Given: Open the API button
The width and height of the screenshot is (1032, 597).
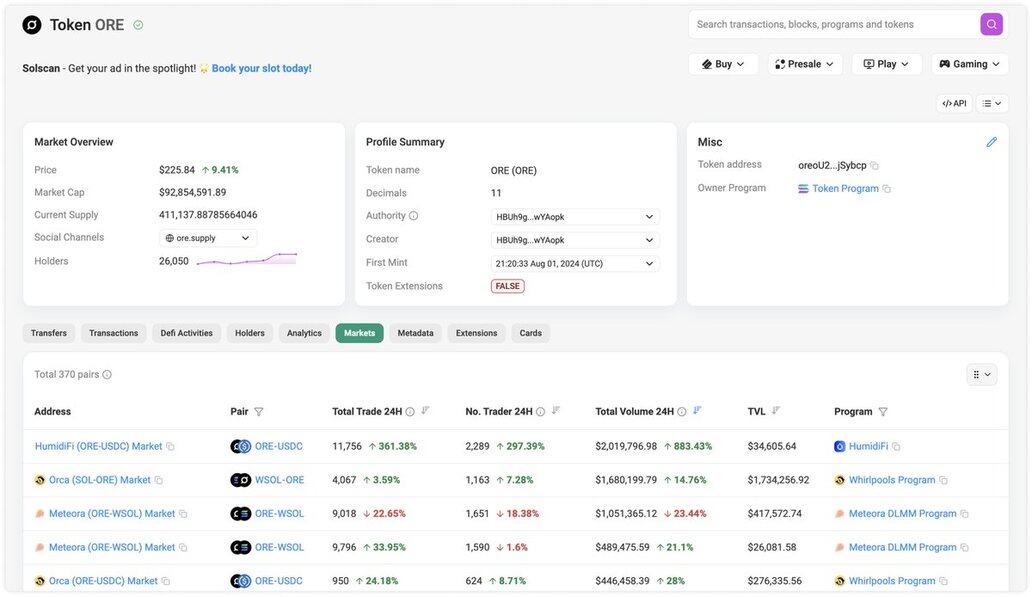Looking at the screenshot, I should coord(954,103).
